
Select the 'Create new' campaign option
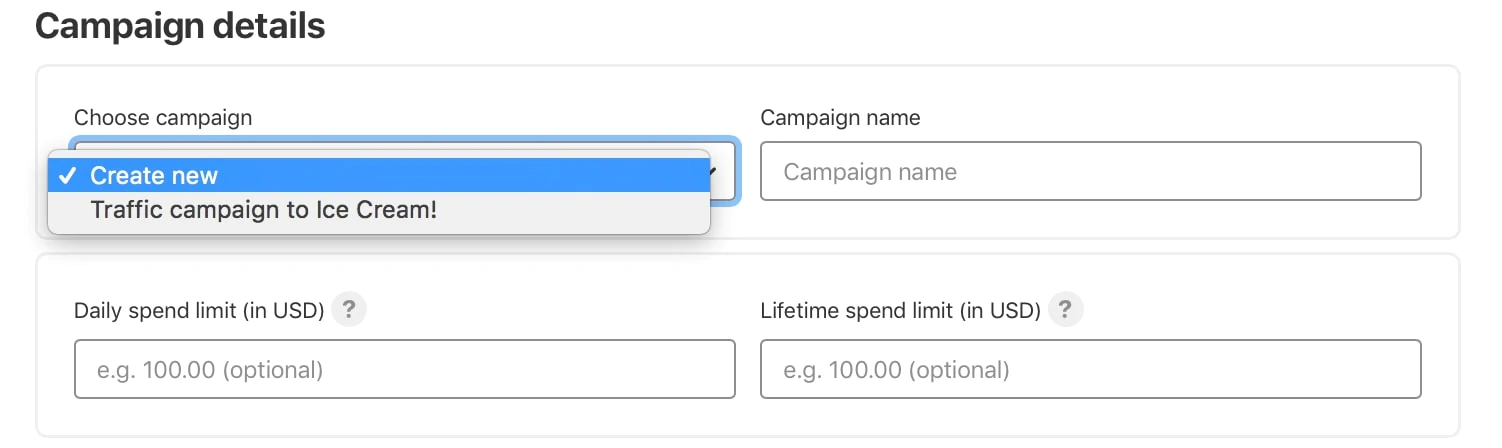point(154,176)
